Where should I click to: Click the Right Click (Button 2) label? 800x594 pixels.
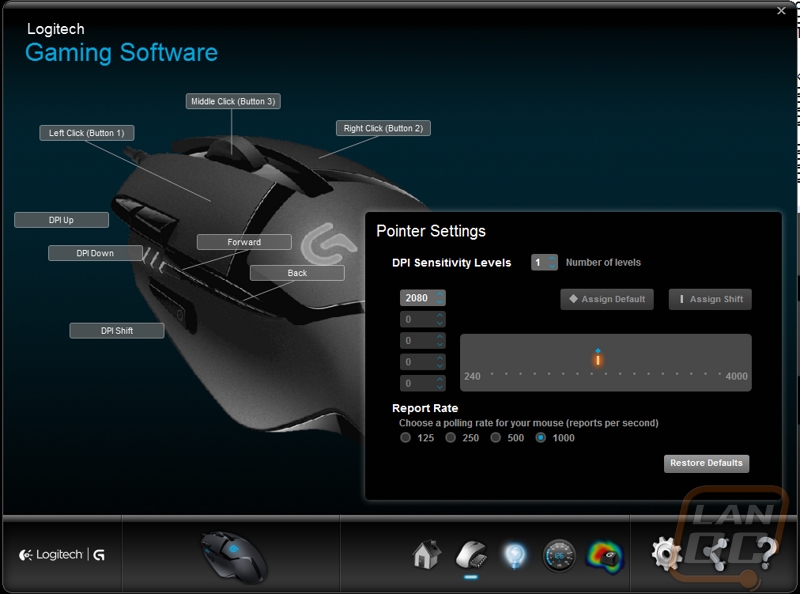[x=383, y=129]
